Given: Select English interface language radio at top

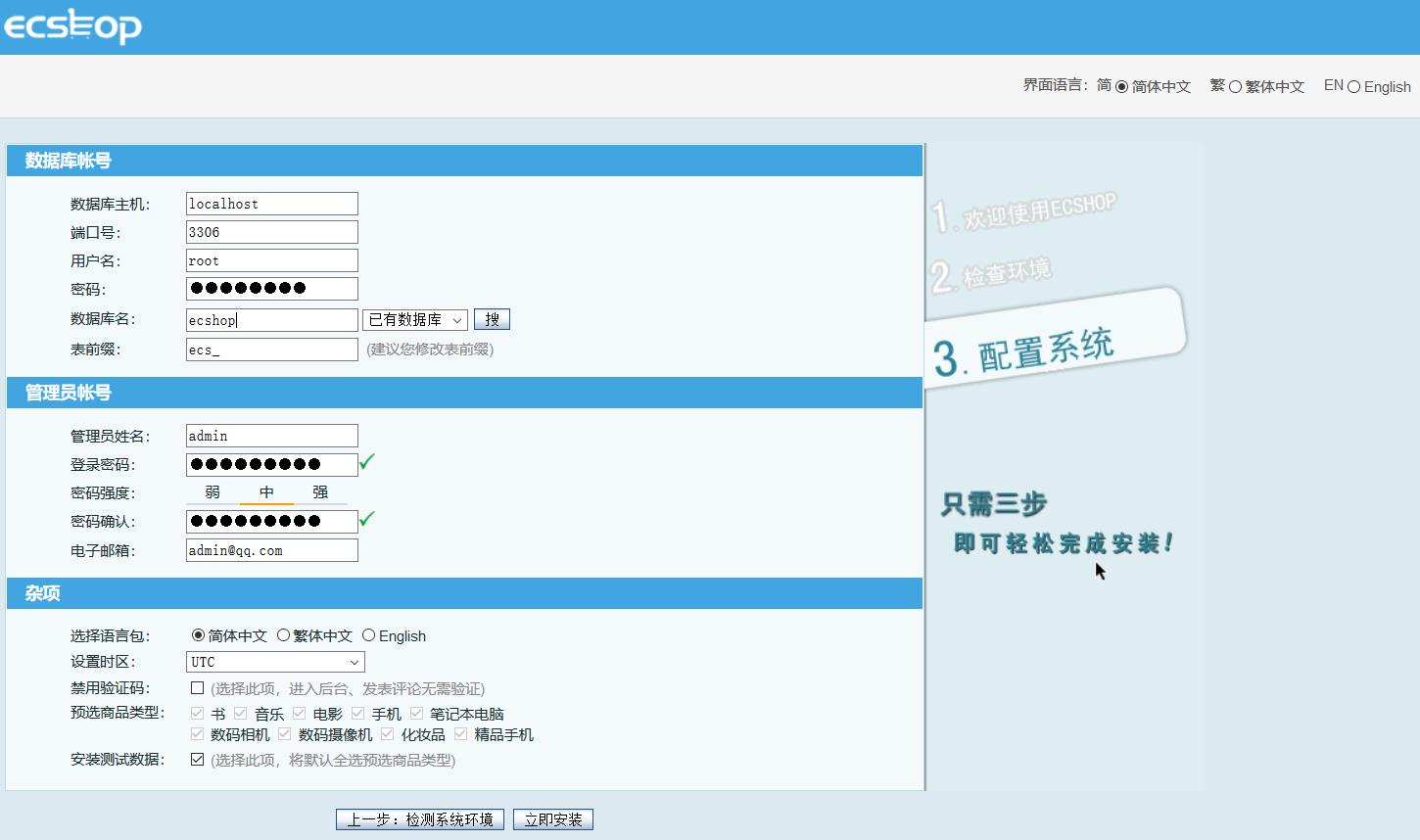Looking at the screenshot, I should pos(1354,86).
